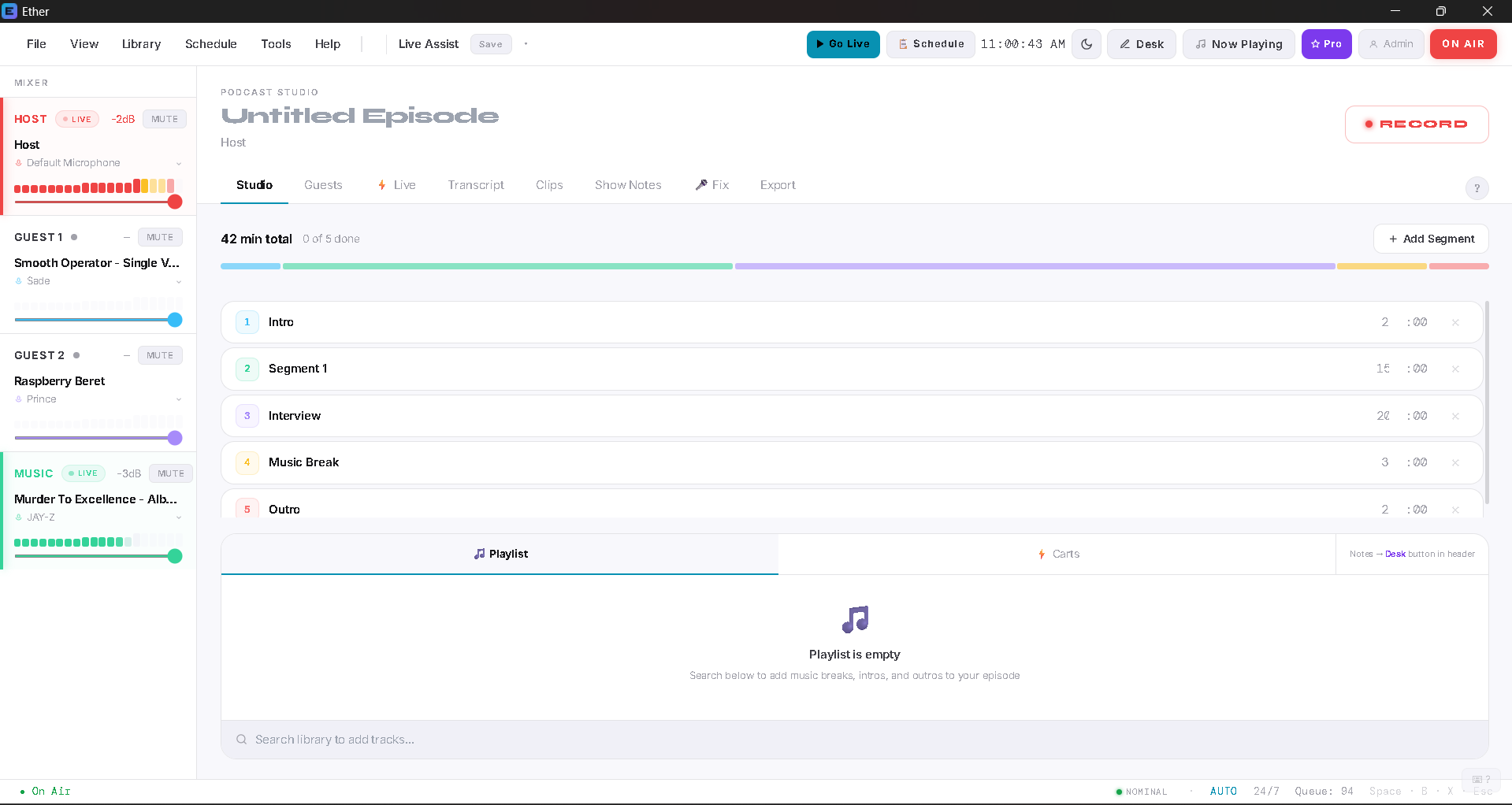Toggle the ON AIR button
The height and width of the screenshot is (805, 1512).
(x=1463, y=44)
